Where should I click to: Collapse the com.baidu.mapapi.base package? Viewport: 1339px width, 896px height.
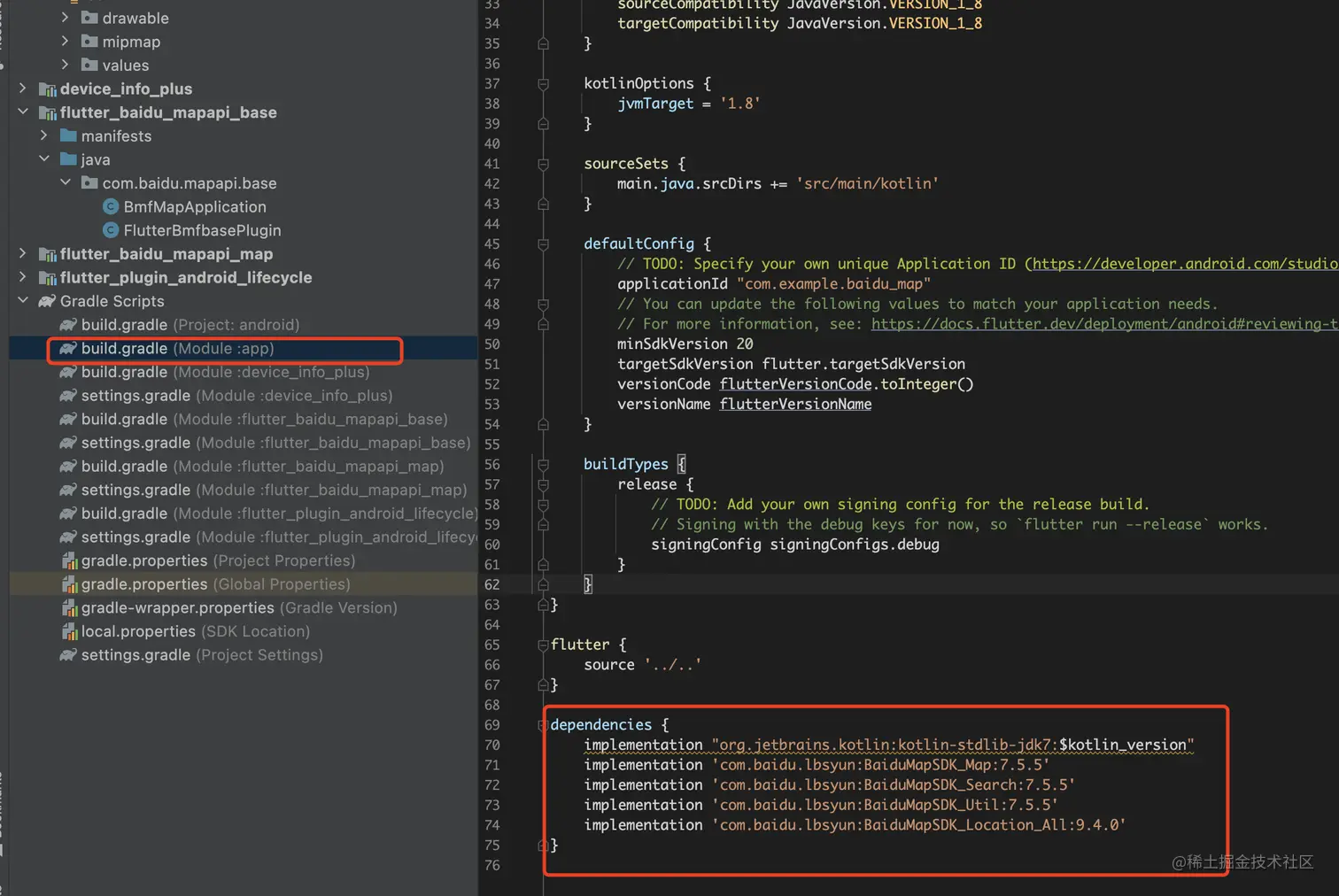(65, 182)
